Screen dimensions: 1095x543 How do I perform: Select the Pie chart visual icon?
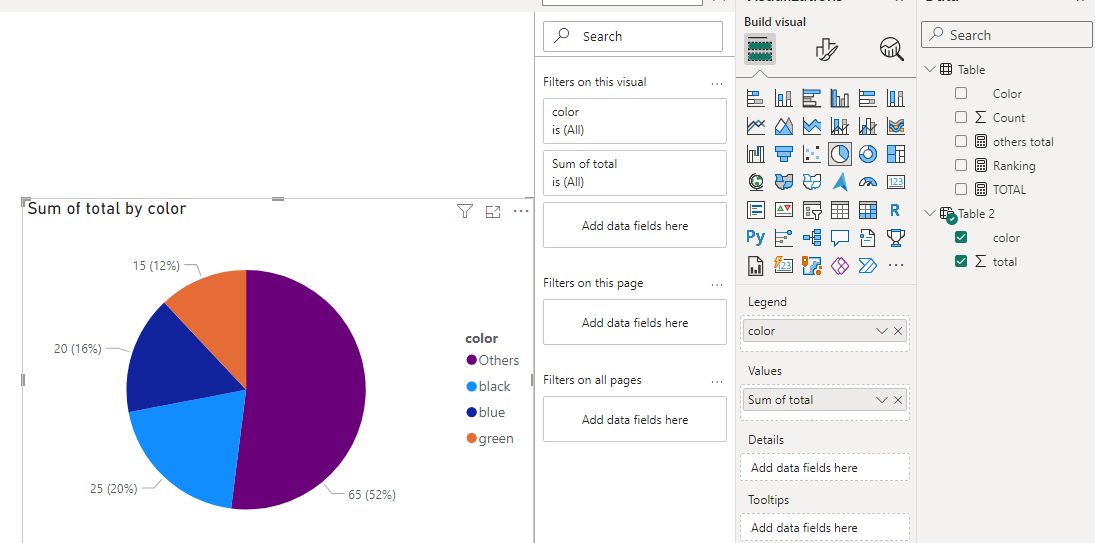839,154
